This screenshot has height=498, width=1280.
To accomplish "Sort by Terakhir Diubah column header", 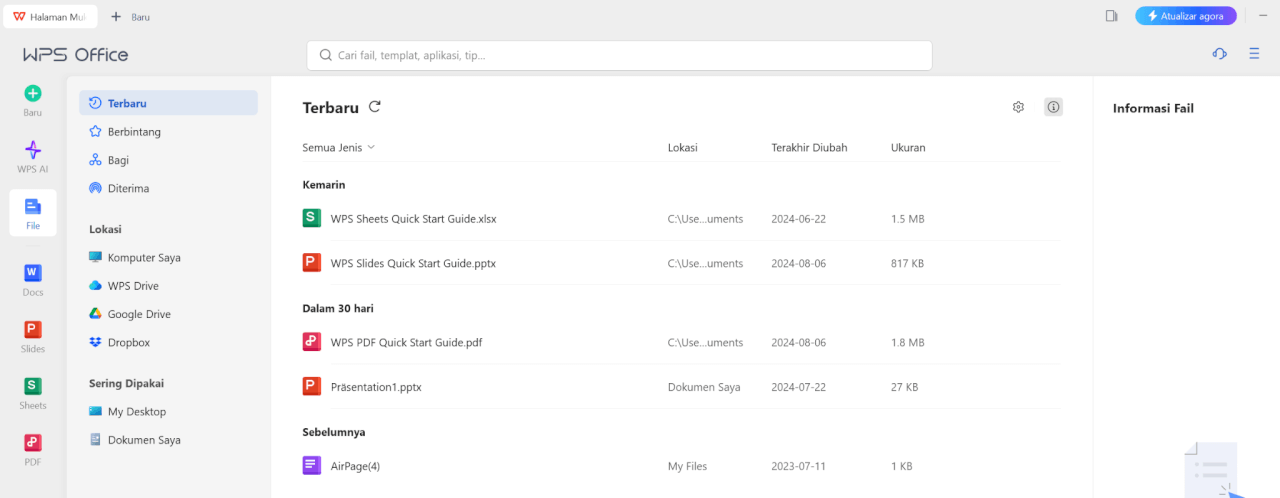I will tap(809, 148).
